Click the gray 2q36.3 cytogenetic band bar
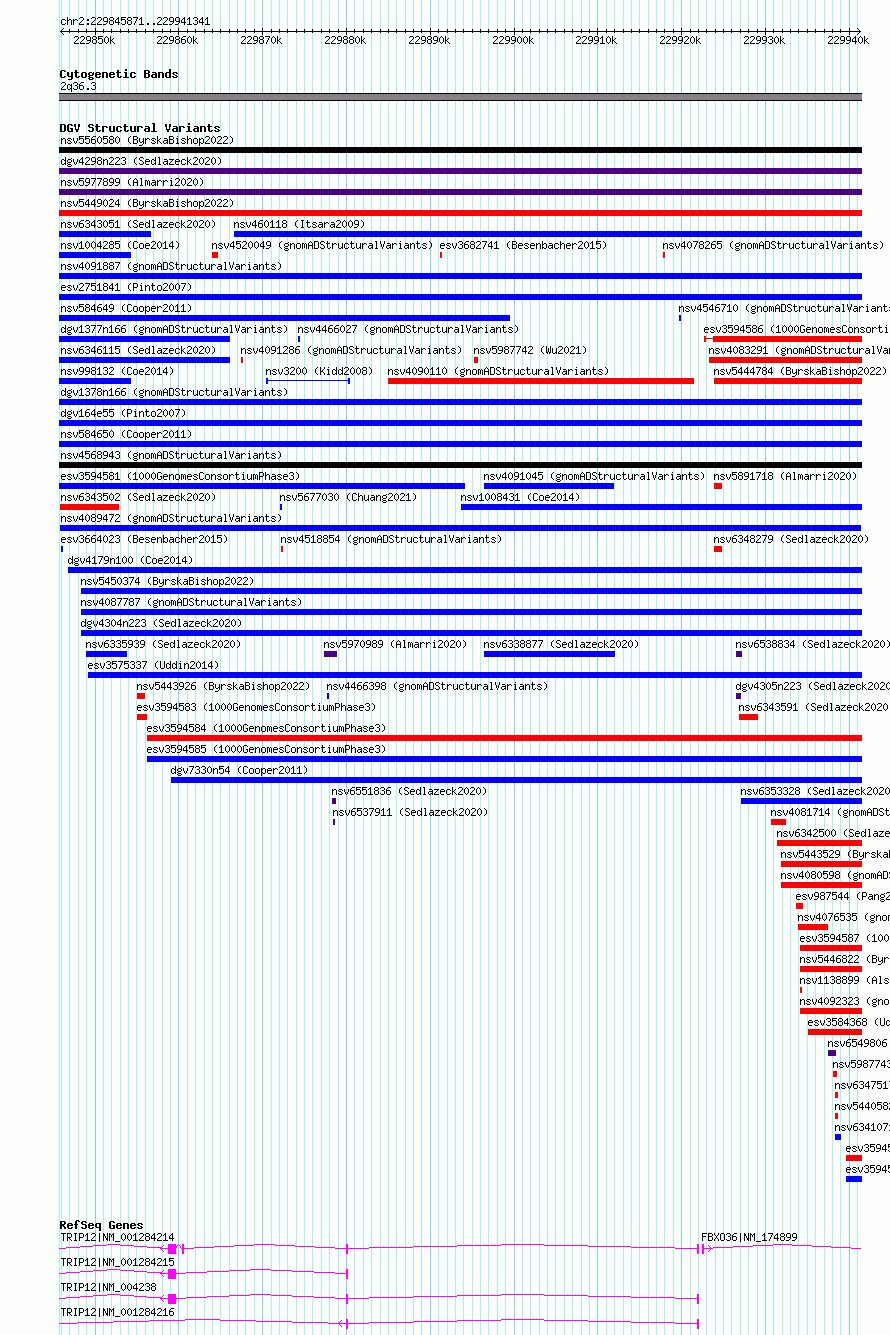The image size is (890, 1335). coord(460,97)
